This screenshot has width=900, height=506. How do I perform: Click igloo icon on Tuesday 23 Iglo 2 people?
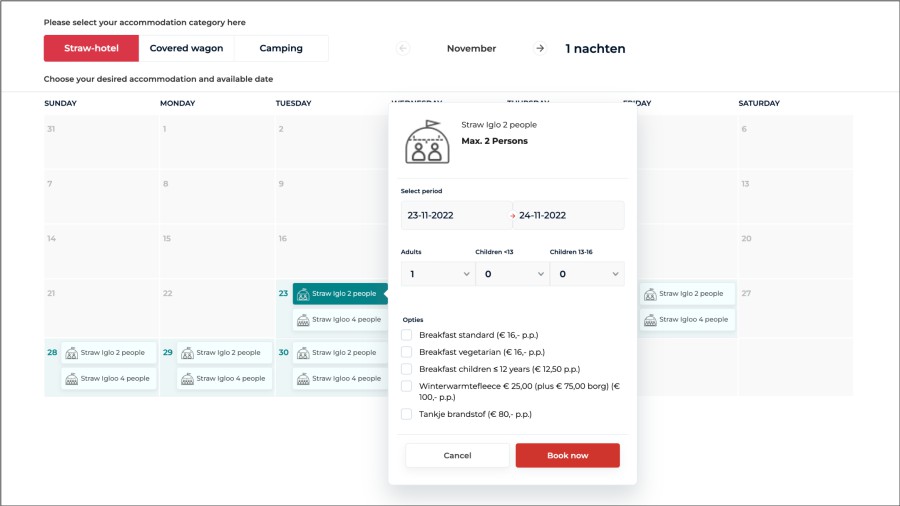303,294
